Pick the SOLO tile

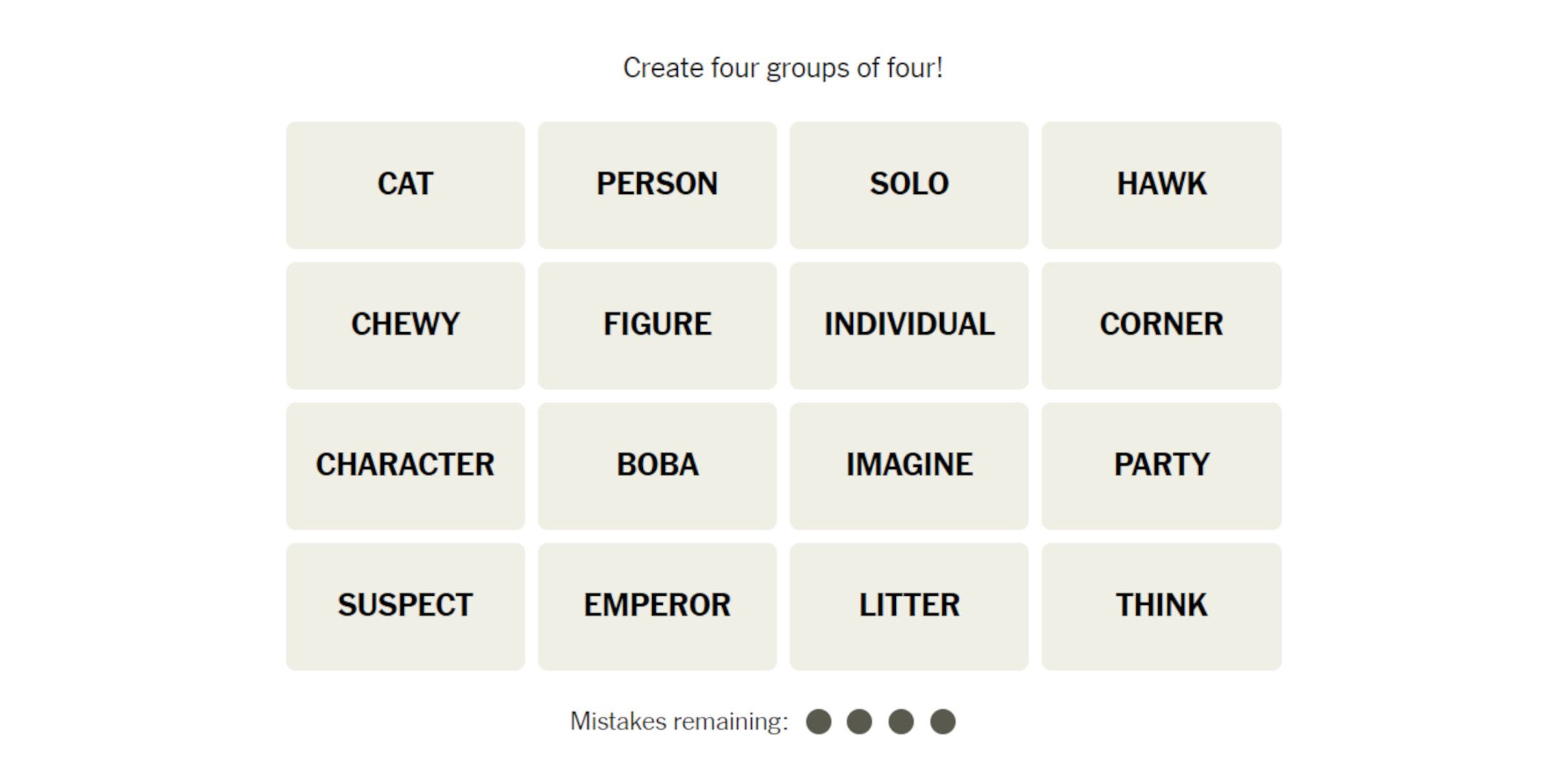(909, 185)
